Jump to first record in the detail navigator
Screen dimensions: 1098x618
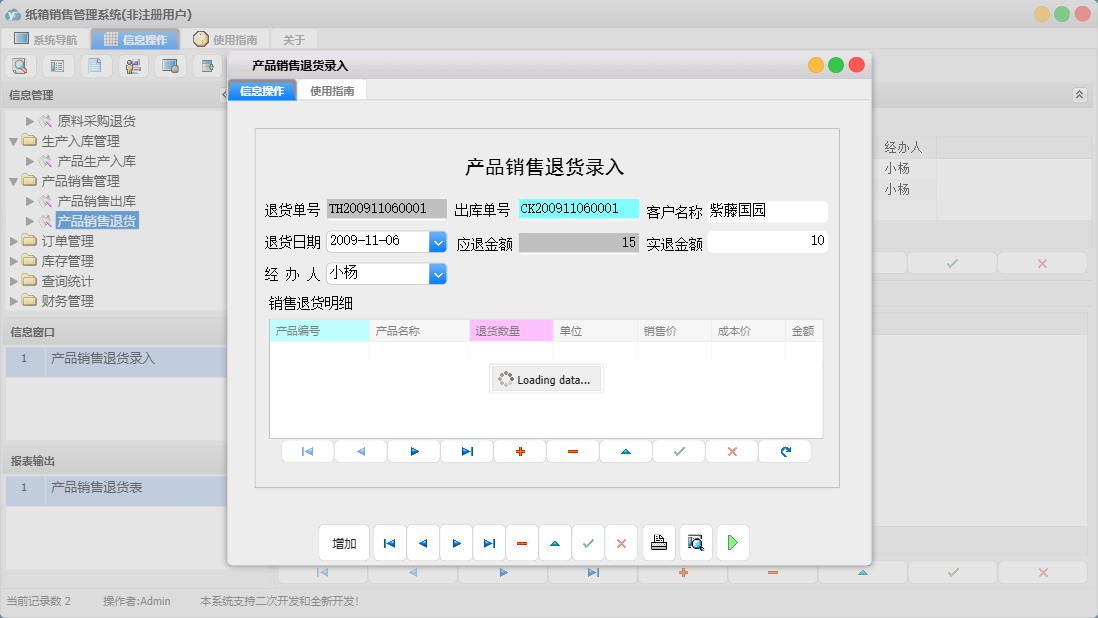point(307,451)
